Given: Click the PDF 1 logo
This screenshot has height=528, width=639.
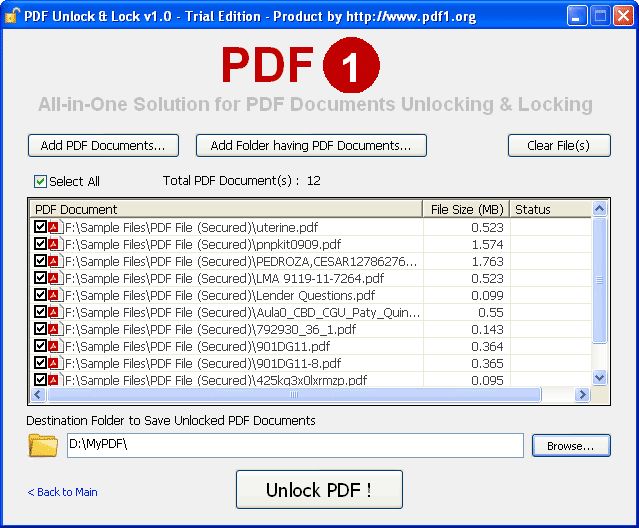Looking at the screenshot, I should pyautogui.click(x=301, y=65).
